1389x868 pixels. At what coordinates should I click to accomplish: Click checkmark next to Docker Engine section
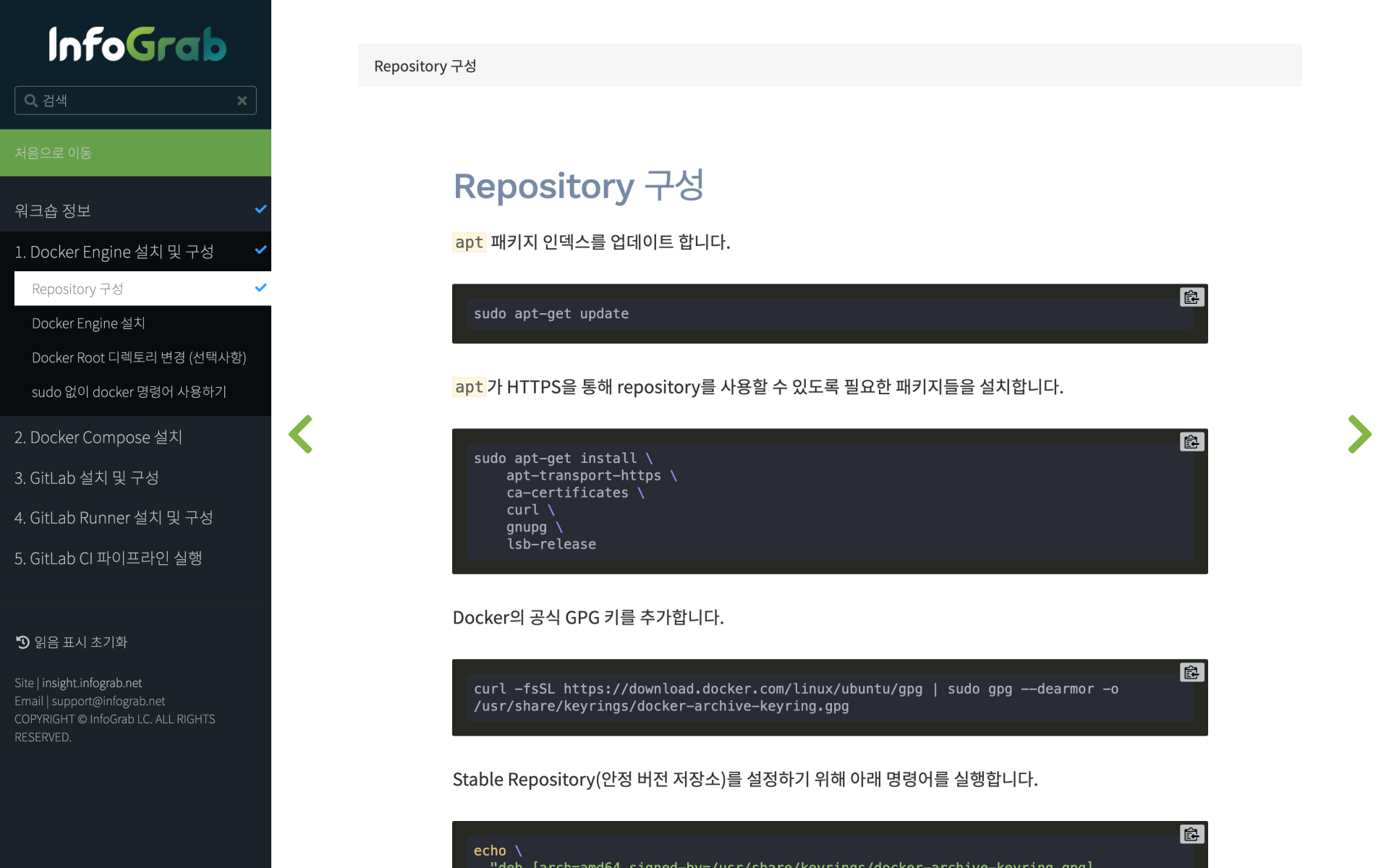coord(260,250)
